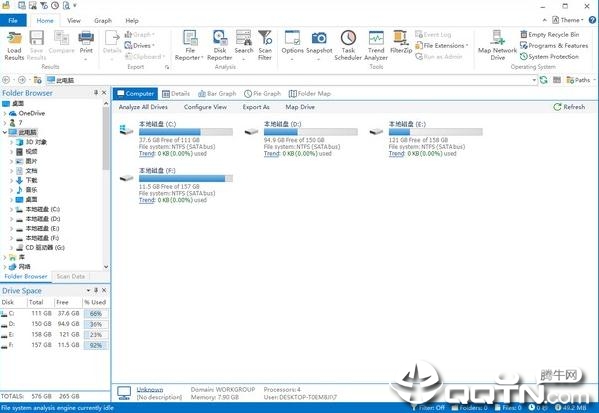
Task: Open Trend Analyzer tool
Action: tap(376, 45)
